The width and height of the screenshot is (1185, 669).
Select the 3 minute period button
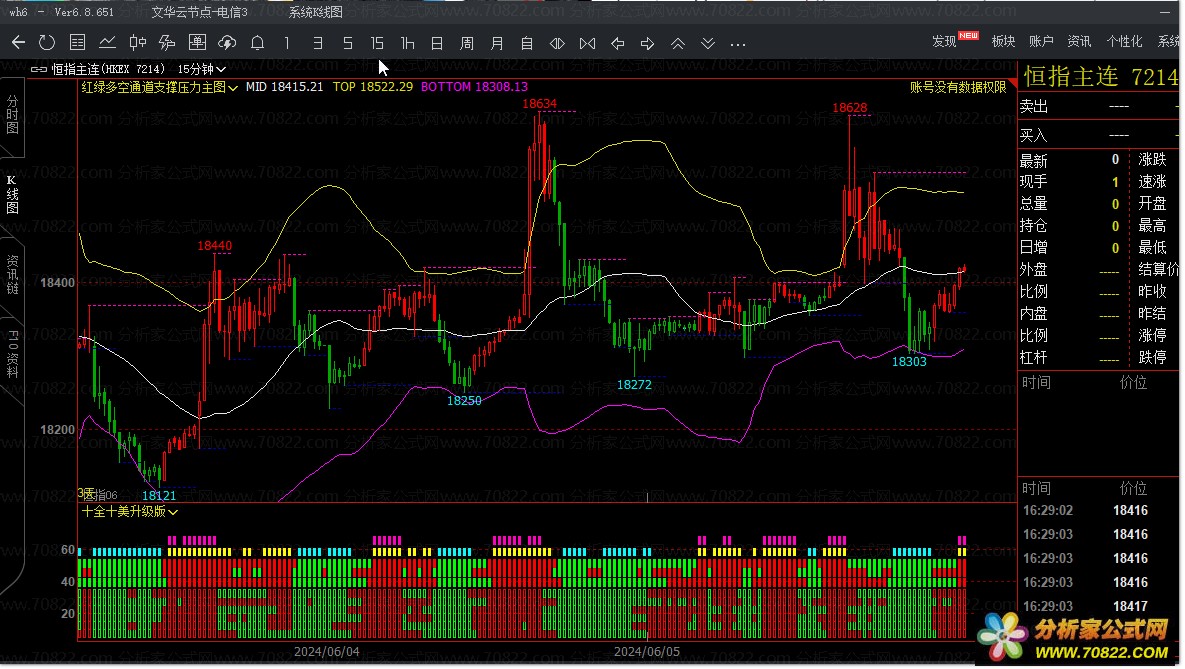click(317, 43)
